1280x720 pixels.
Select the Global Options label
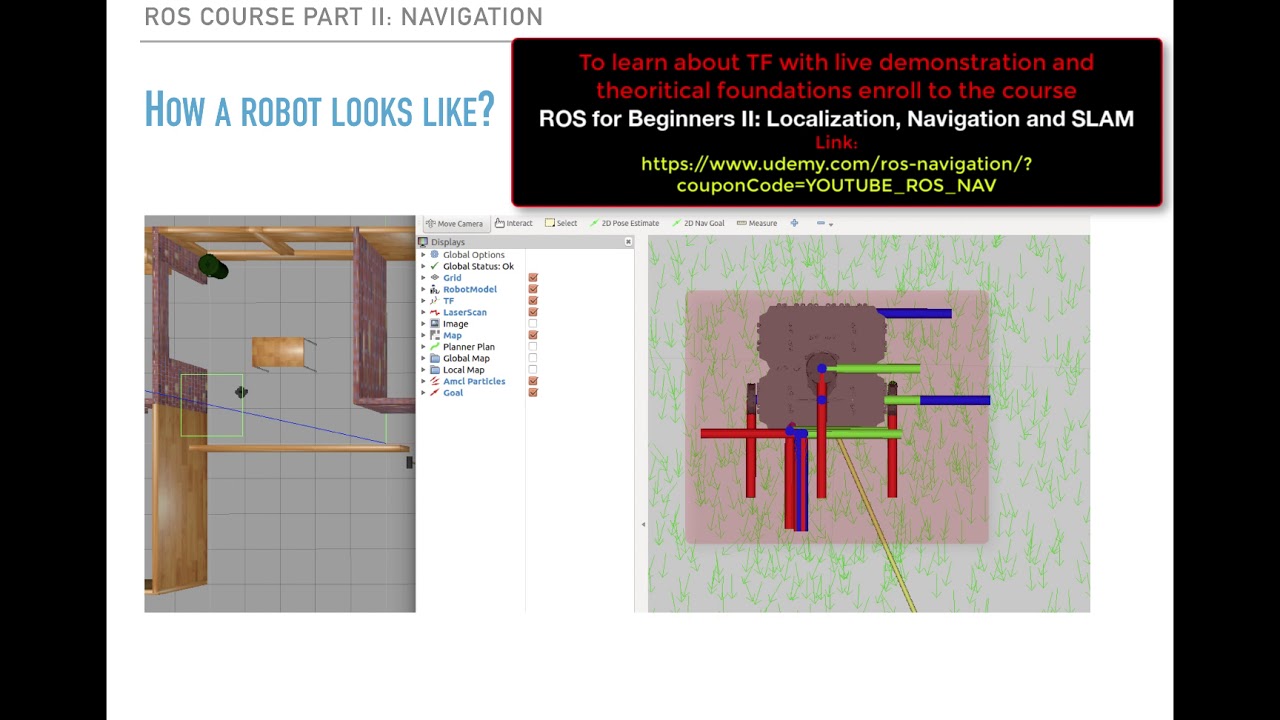pyautogui.click(x=474, y=255)
